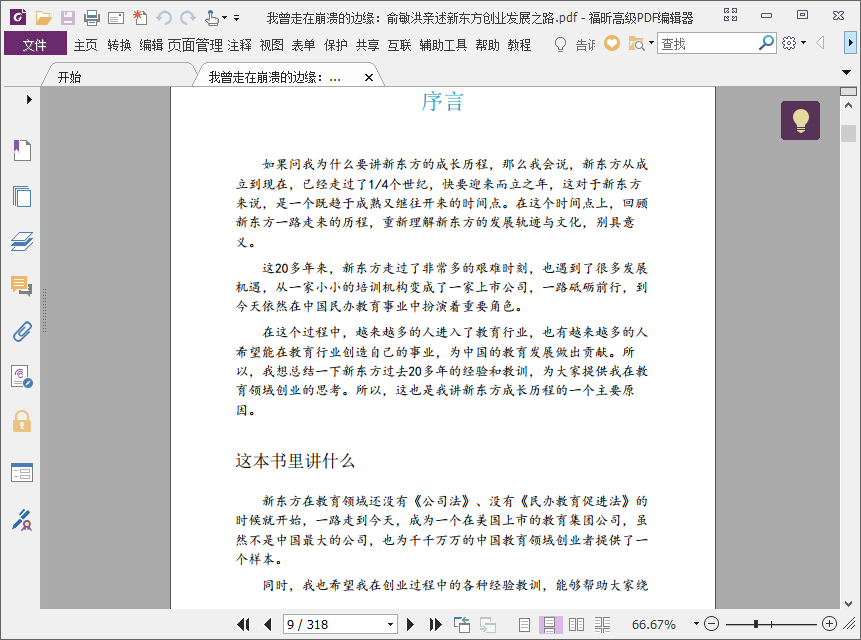This screenshot has height=640, width=861.
Task: Select the Hand tool icon
Action: (211, 18)
